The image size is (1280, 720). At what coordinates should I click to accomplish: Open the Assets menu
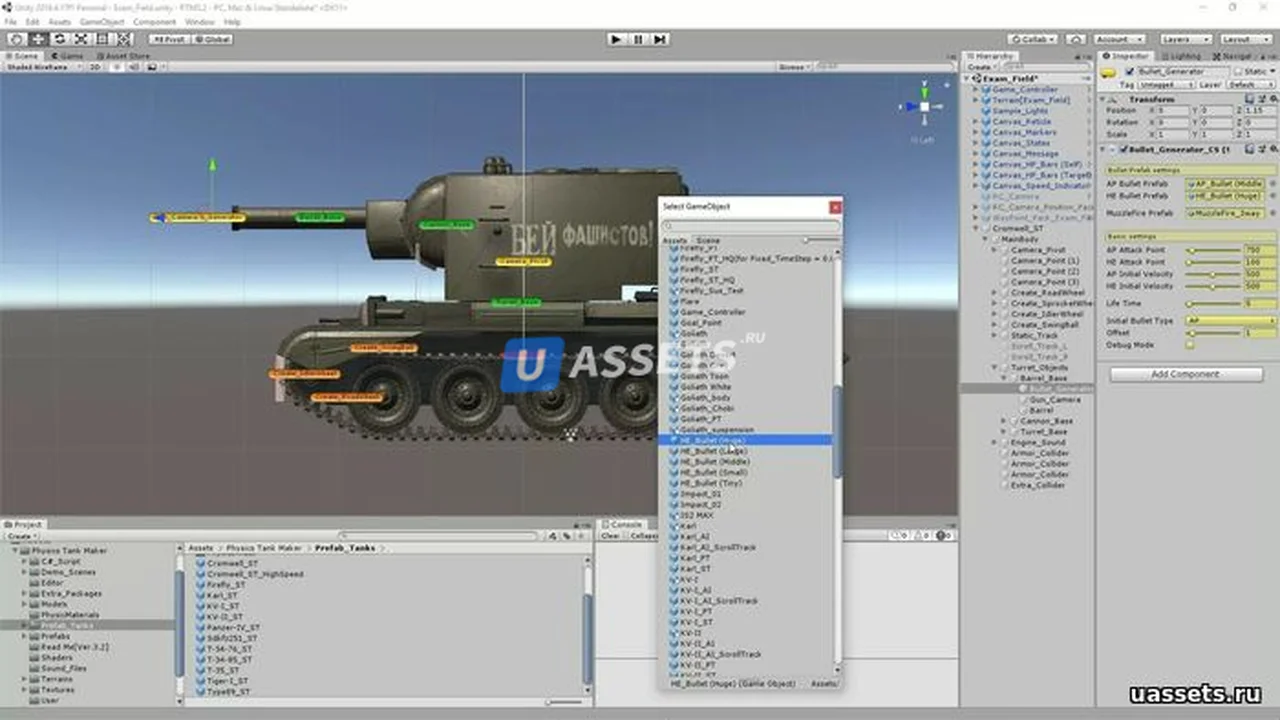tap(59, 22)
